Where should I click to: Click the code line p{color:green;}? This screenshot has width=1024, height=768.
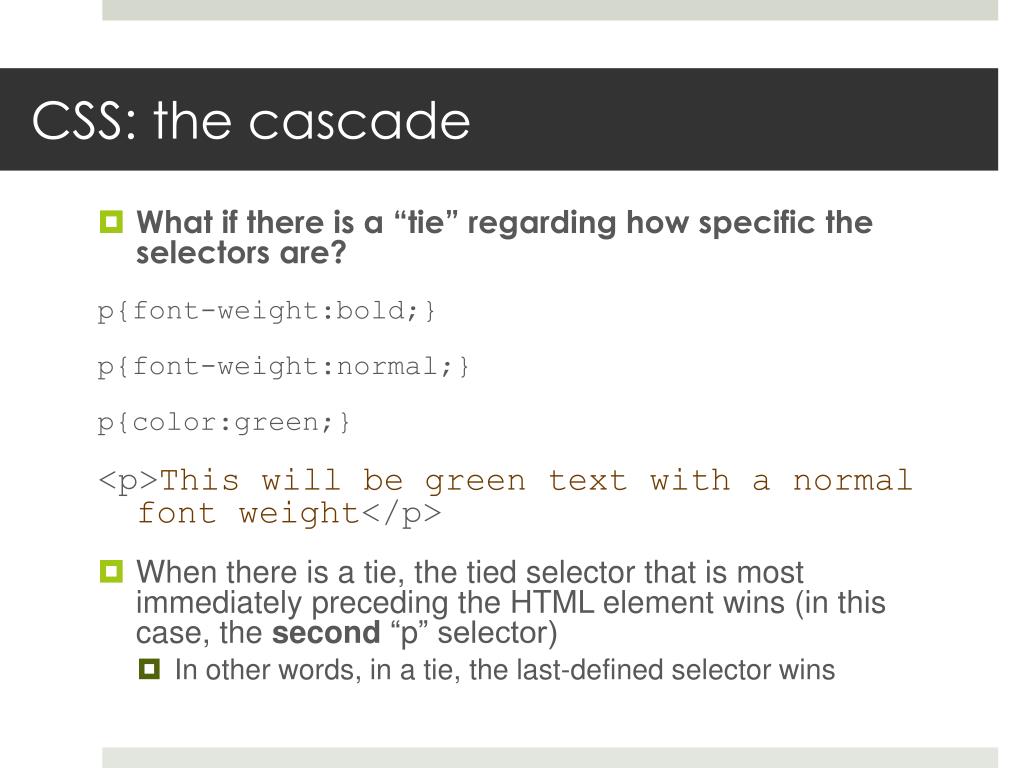pos(224,423)
